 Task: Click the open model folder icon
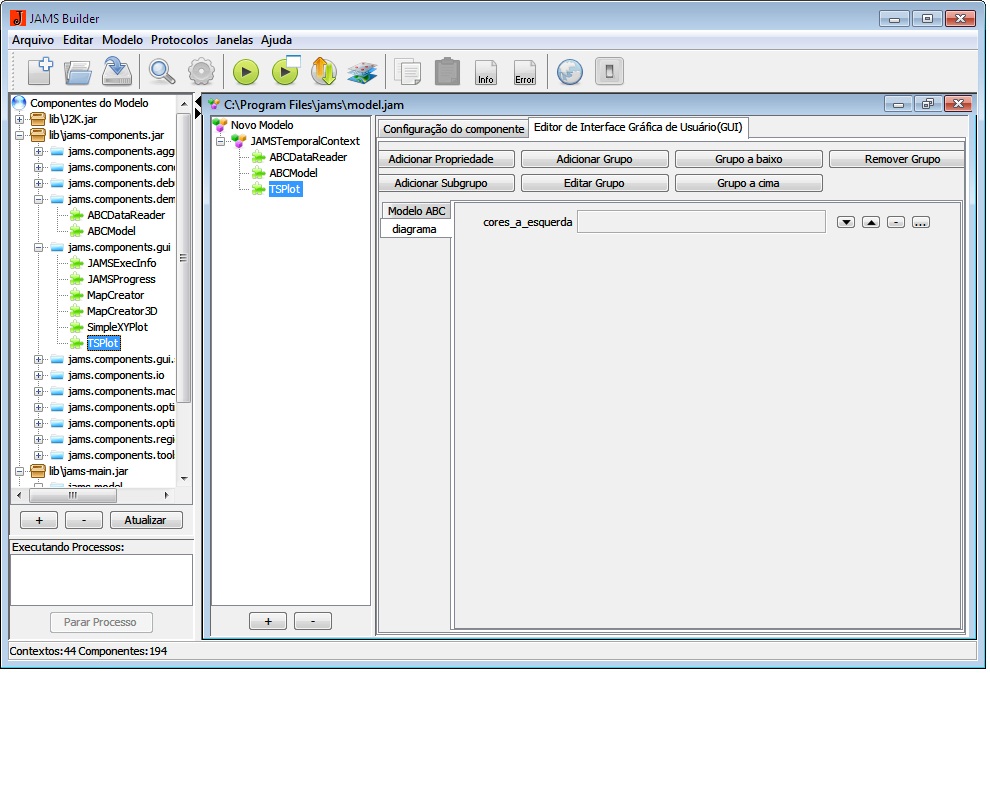tap(78, 72)
